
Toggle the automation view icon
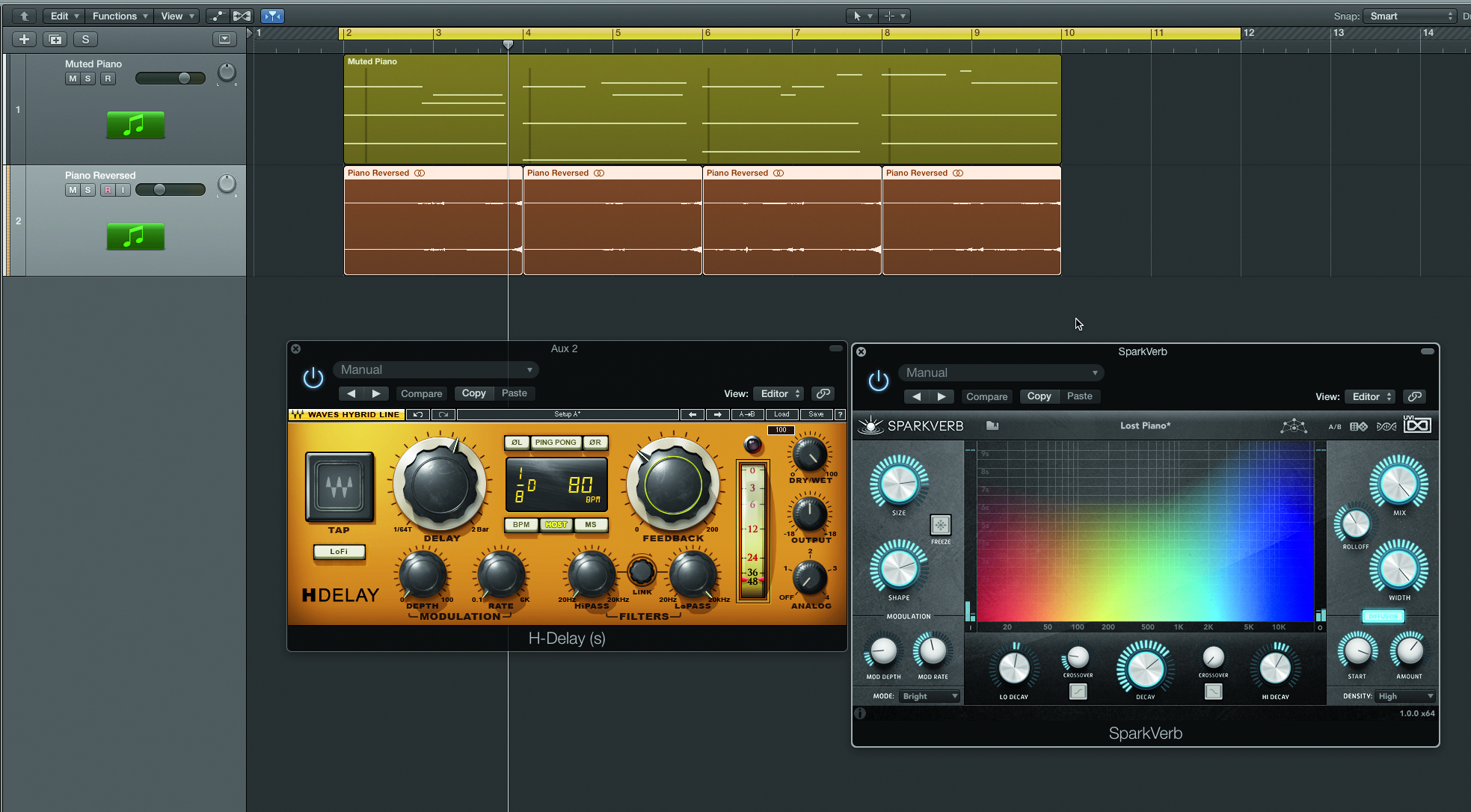pyautogui.click(x=217, y=16)
